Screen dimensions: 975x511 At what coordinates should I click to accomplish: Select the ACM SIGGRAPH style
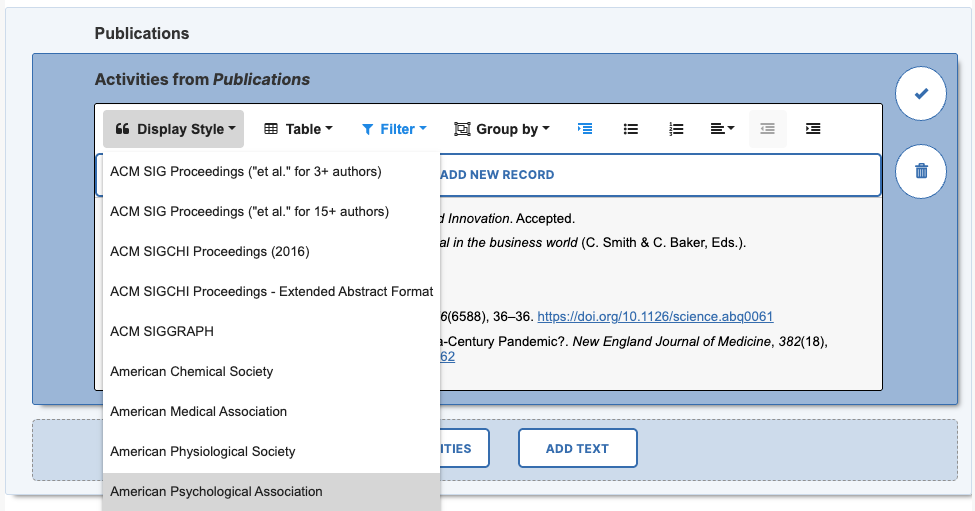[x=272, y=331]
